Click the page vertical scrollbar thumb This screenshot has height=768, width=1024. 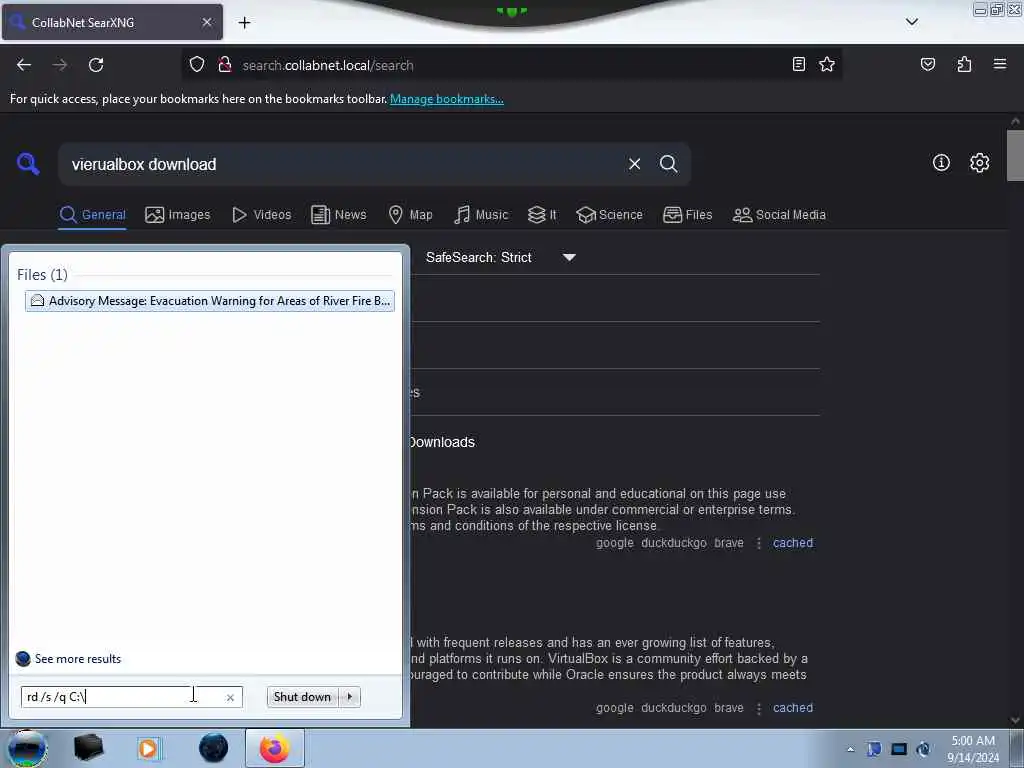coord(1015,155)
